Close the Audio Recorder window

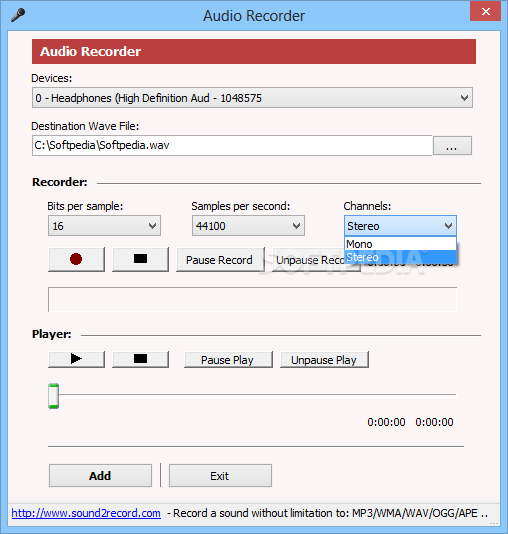tap(486, 12)
